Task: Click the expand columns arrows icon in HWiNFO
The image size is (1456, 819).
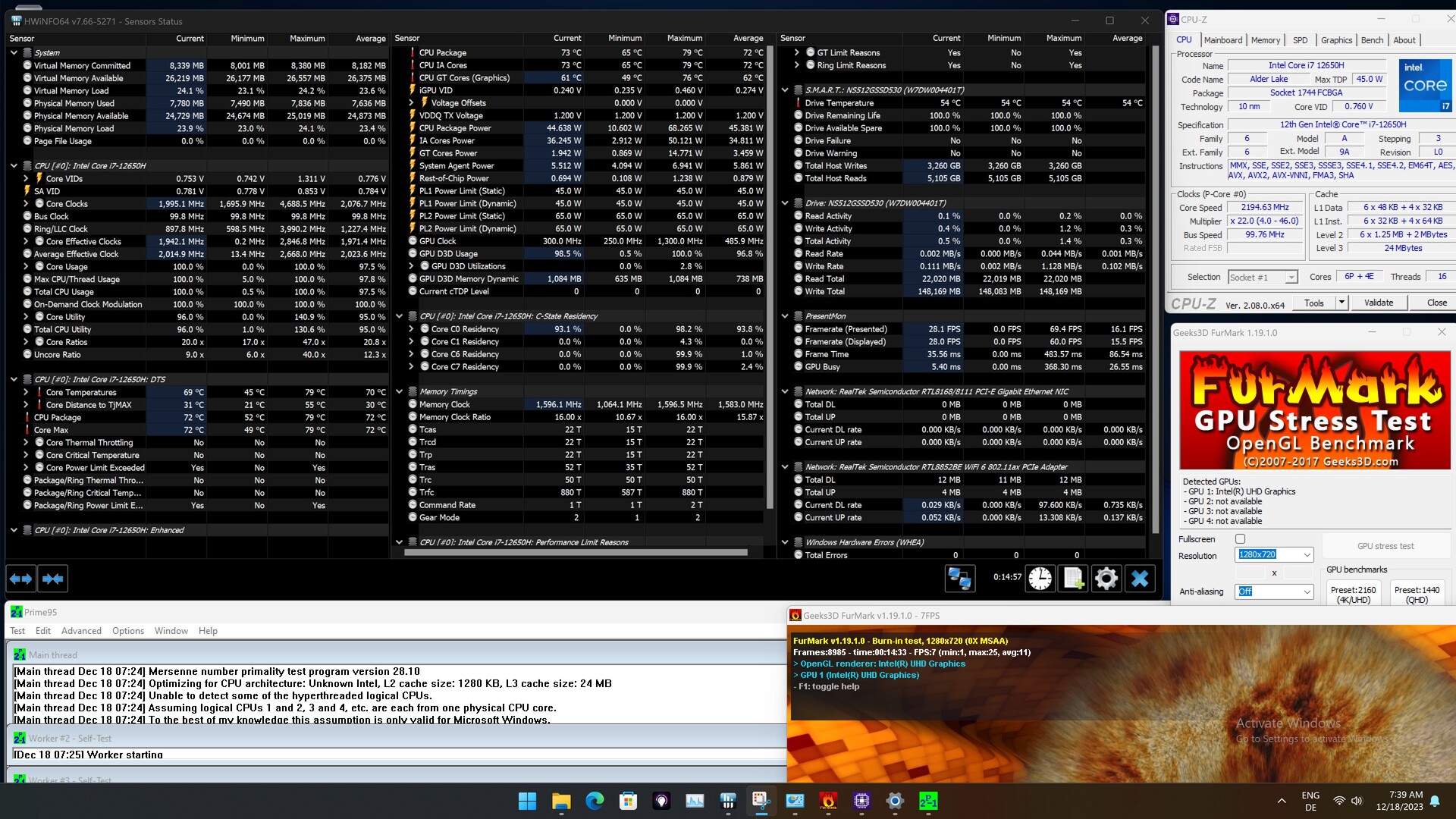Action: pos(21,579)
